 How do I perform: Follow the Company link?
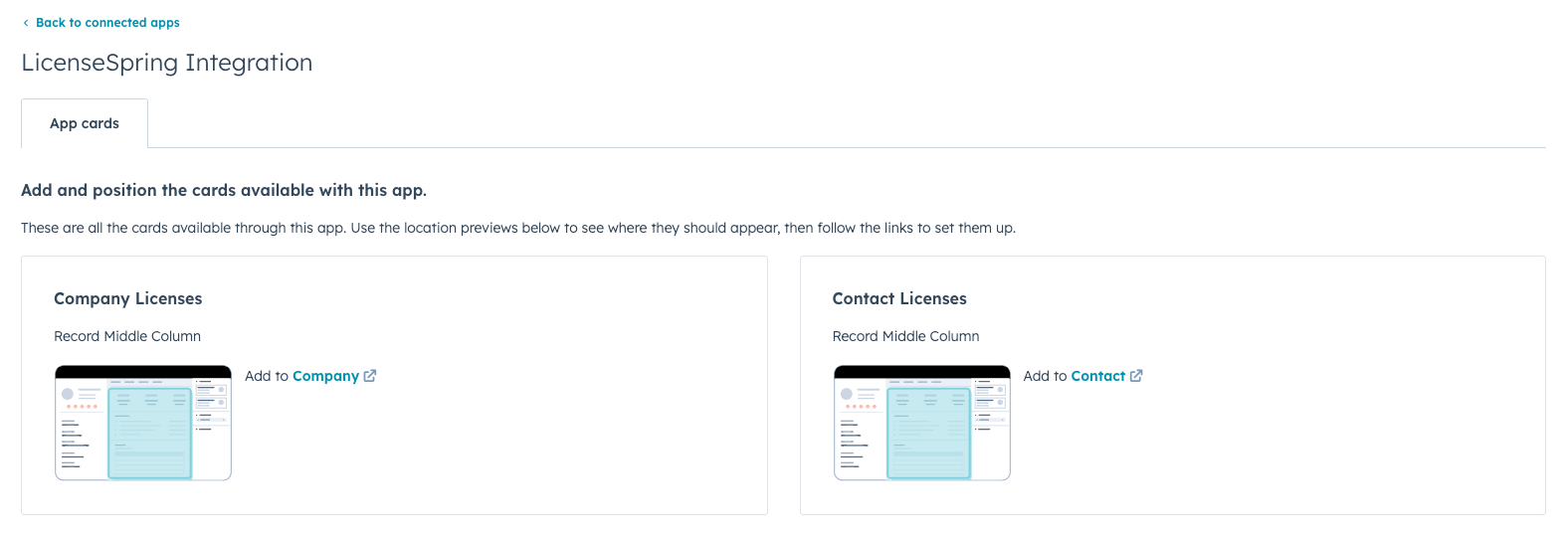tap(325, 376)
